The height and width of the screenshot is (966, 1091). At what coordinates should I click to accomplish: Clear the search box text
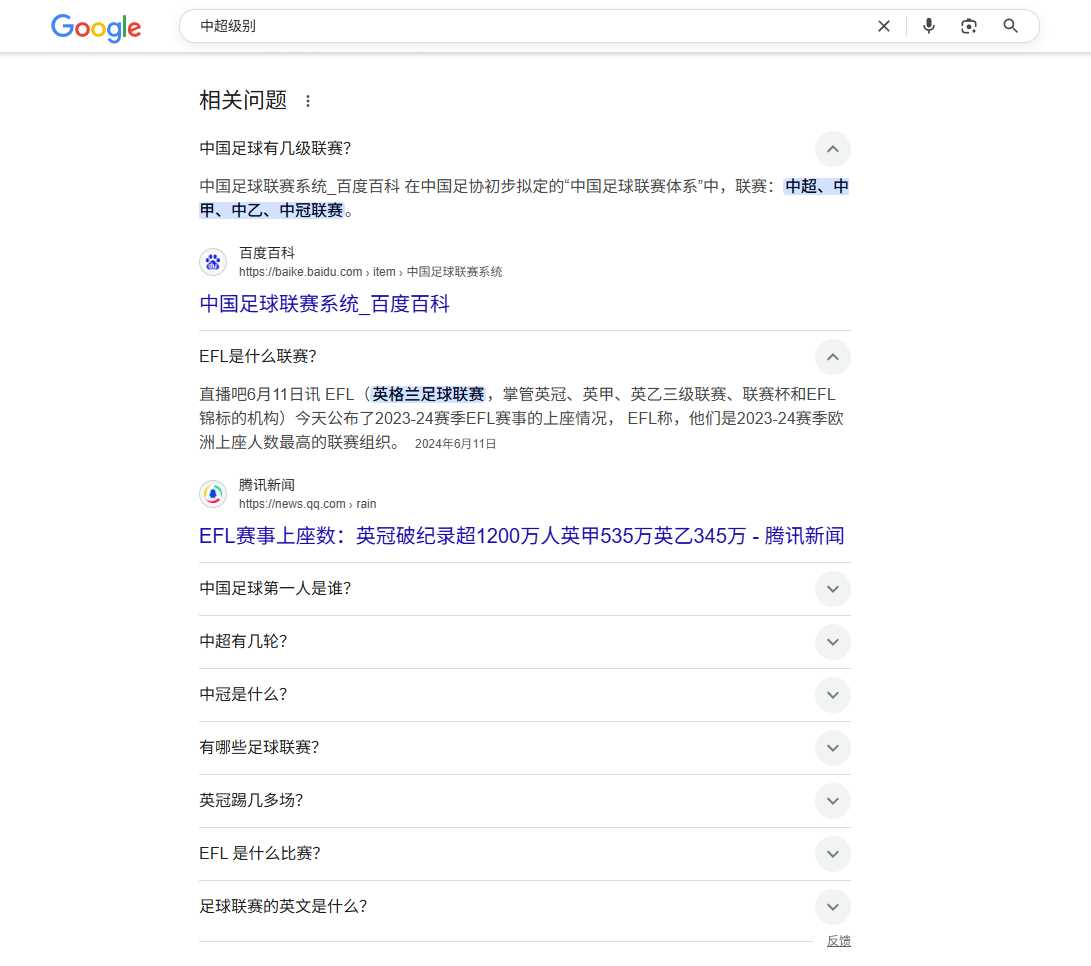coord(883,26)
